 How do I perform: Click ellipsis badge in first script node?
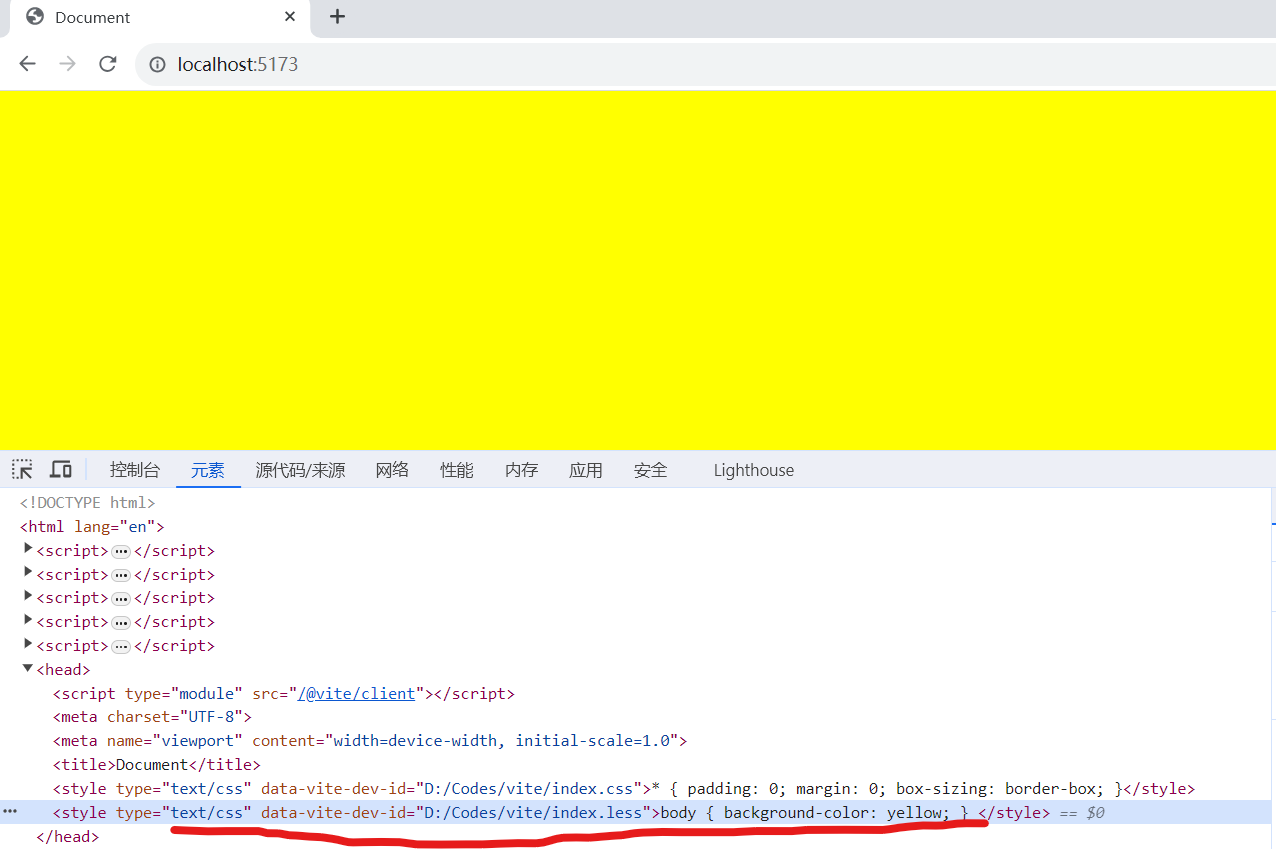(121, 551)
